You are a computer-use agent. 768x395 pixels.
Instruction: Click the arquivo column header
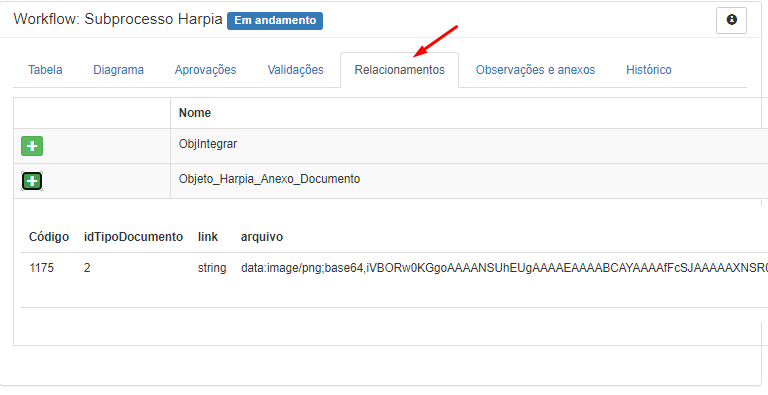click(262, 237)
